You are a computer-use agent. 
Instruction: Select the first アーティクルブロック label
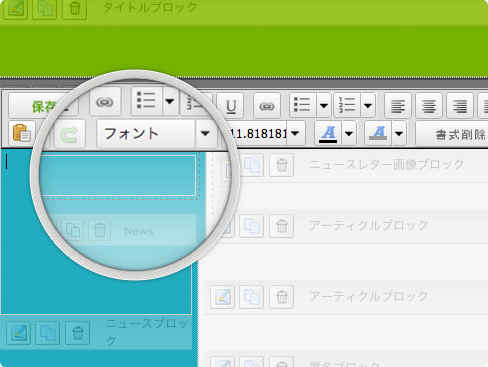click(369, 226)
